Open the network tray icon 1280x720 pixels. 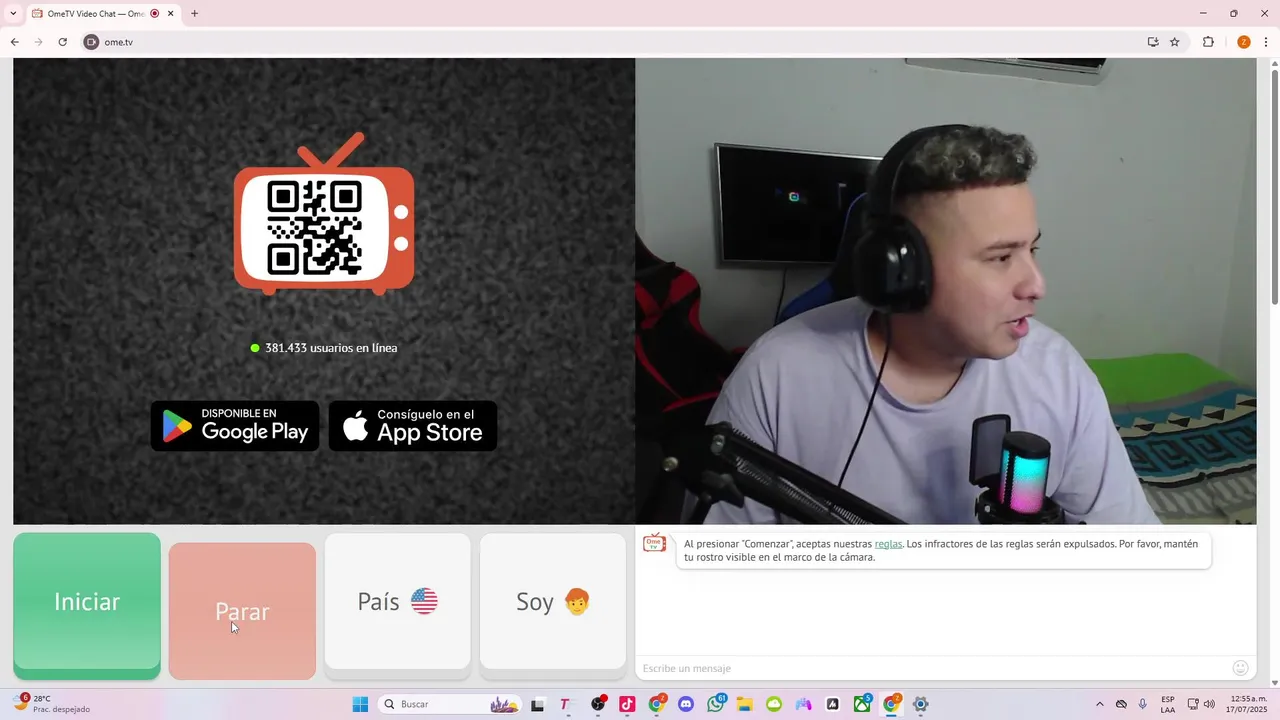click(x=1193, y=704)
